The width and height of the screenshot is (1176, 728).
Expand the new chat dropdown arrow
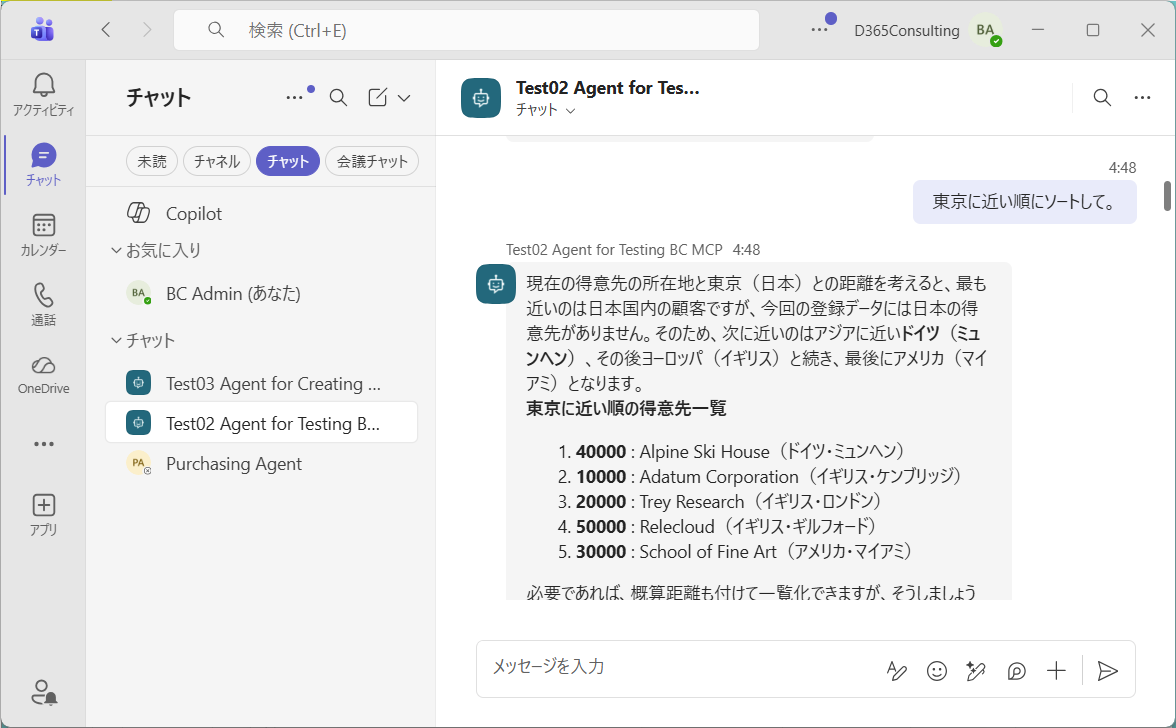coord(404,98)
